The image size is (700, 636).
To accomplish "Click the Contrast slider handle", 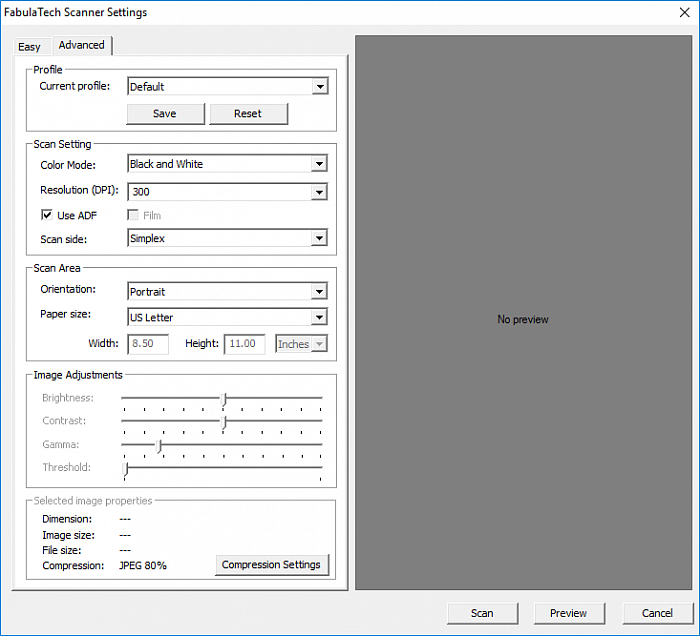I will (224, 422).
